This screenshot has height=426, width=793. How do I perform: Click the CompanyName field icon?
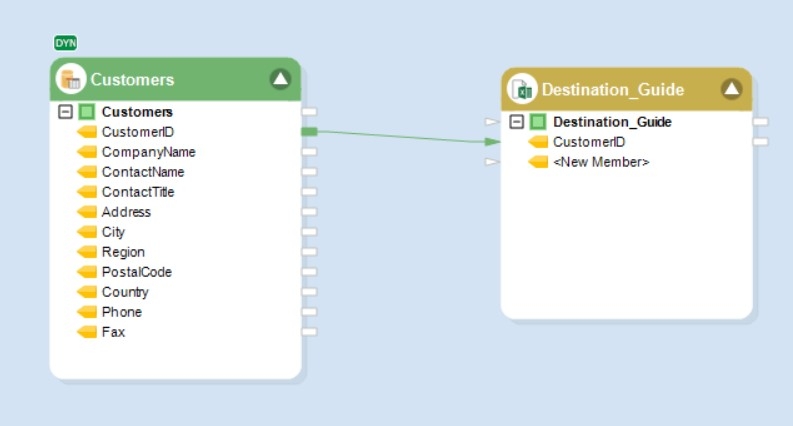click(87, 152)
